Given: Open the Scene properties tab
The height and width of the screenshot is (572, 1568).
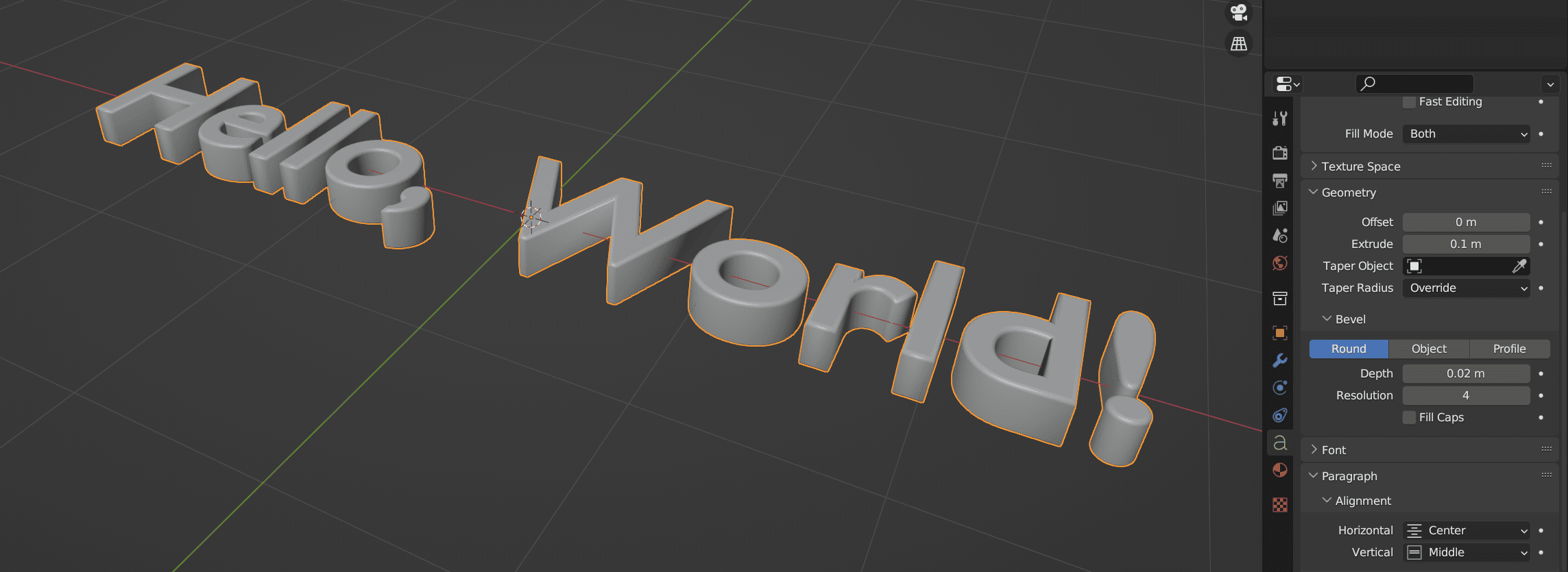Looking at the screenshot, I should (x=1279, y=235).
